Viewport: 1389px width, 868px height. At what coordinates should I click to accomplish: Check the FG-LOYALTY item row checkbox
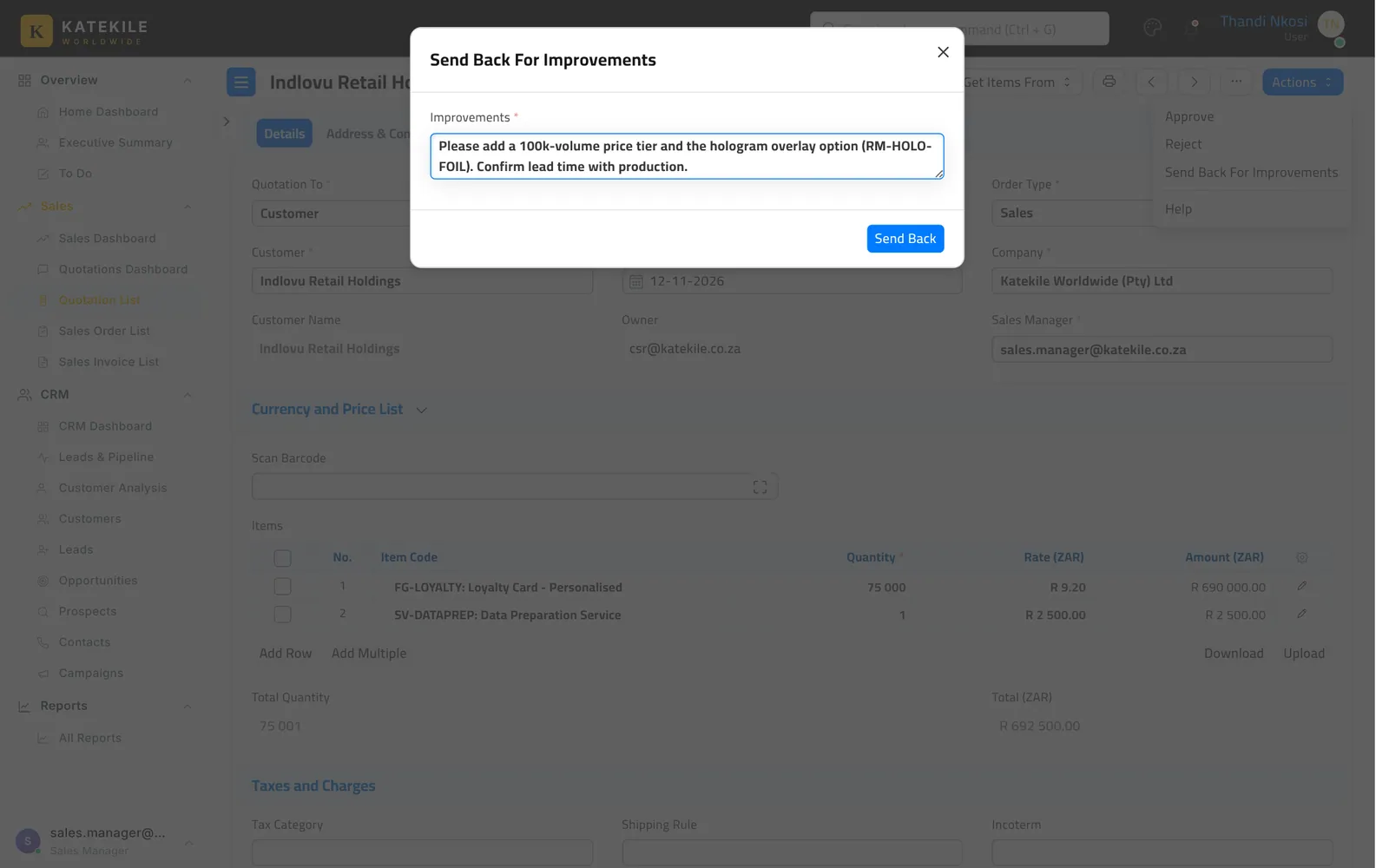coord(282,587)
